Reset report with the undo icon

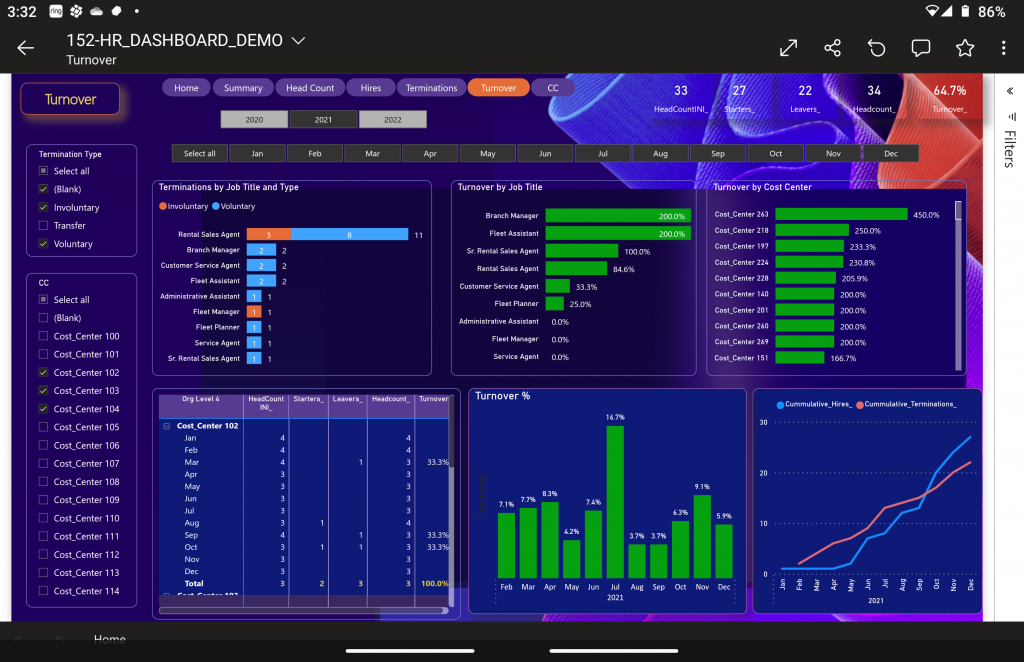(876, 48)
